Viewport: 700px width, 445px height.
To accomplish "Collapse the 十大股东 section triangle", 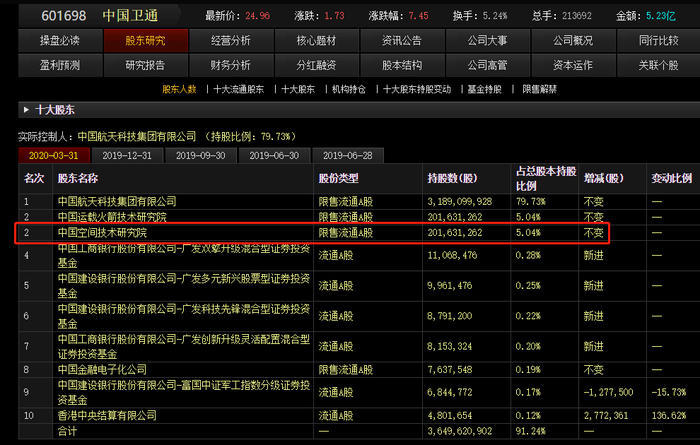I will tap(26, 109).
